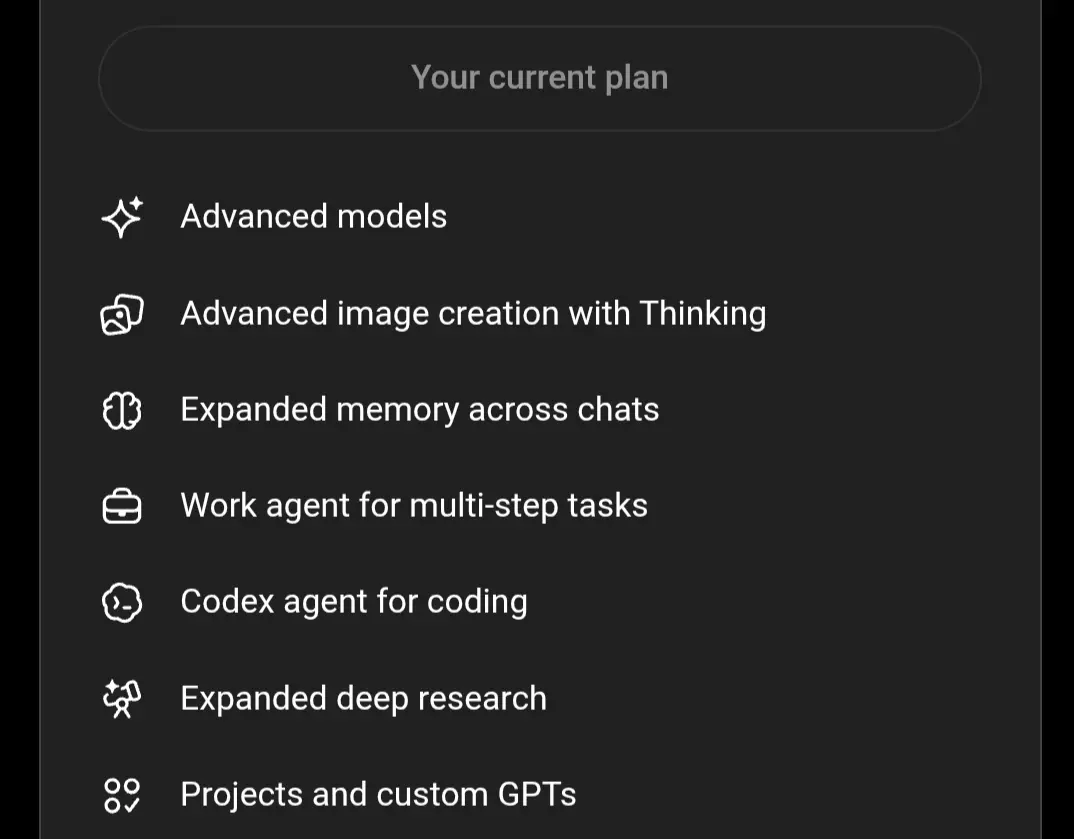The width and height of the screenshot is (1074, 839).
Task: Choose Work agent for multi-step tasks
Action: 414,505
